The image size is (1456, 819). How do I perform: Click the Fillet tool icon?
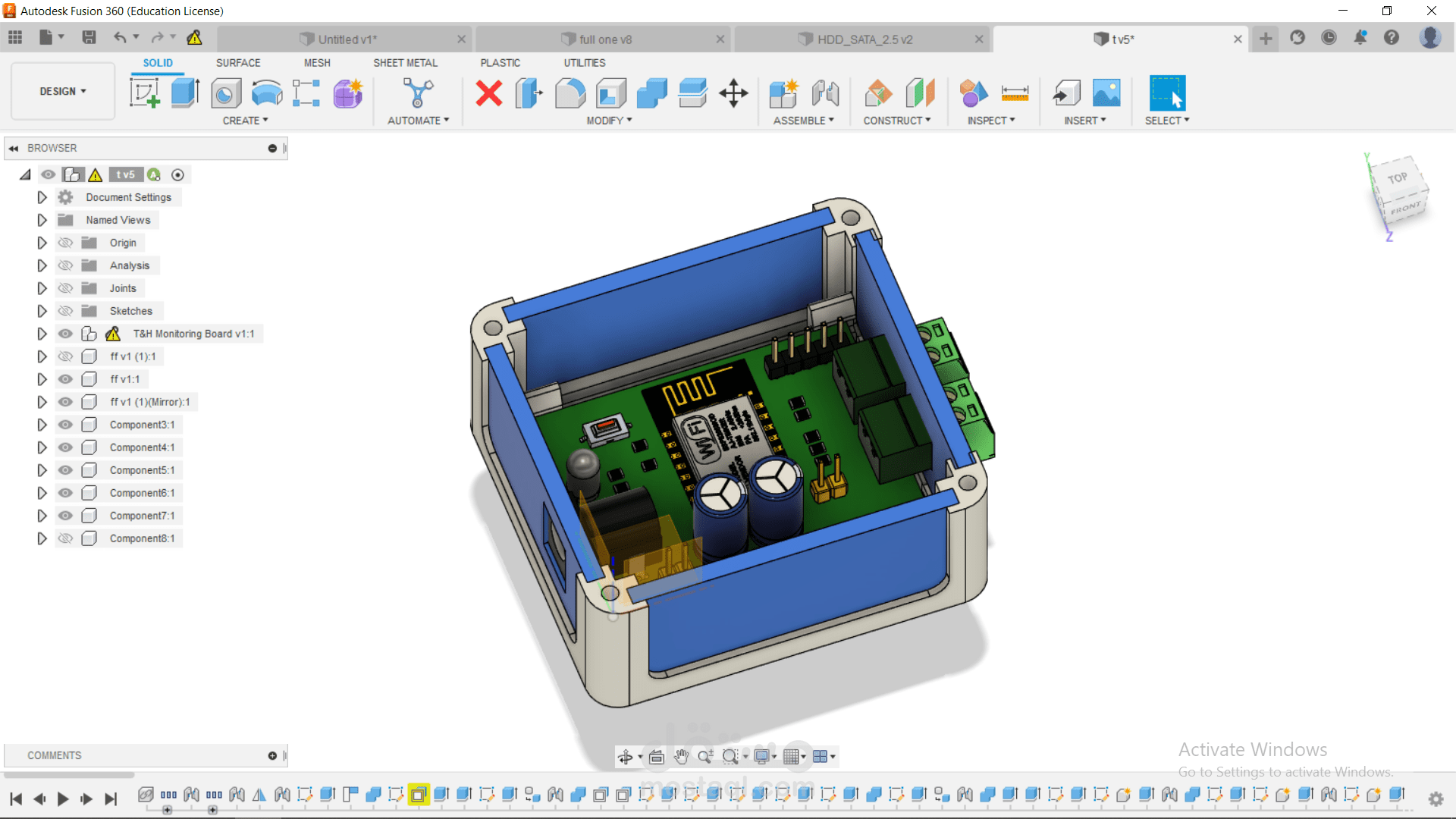coord(570,93)
